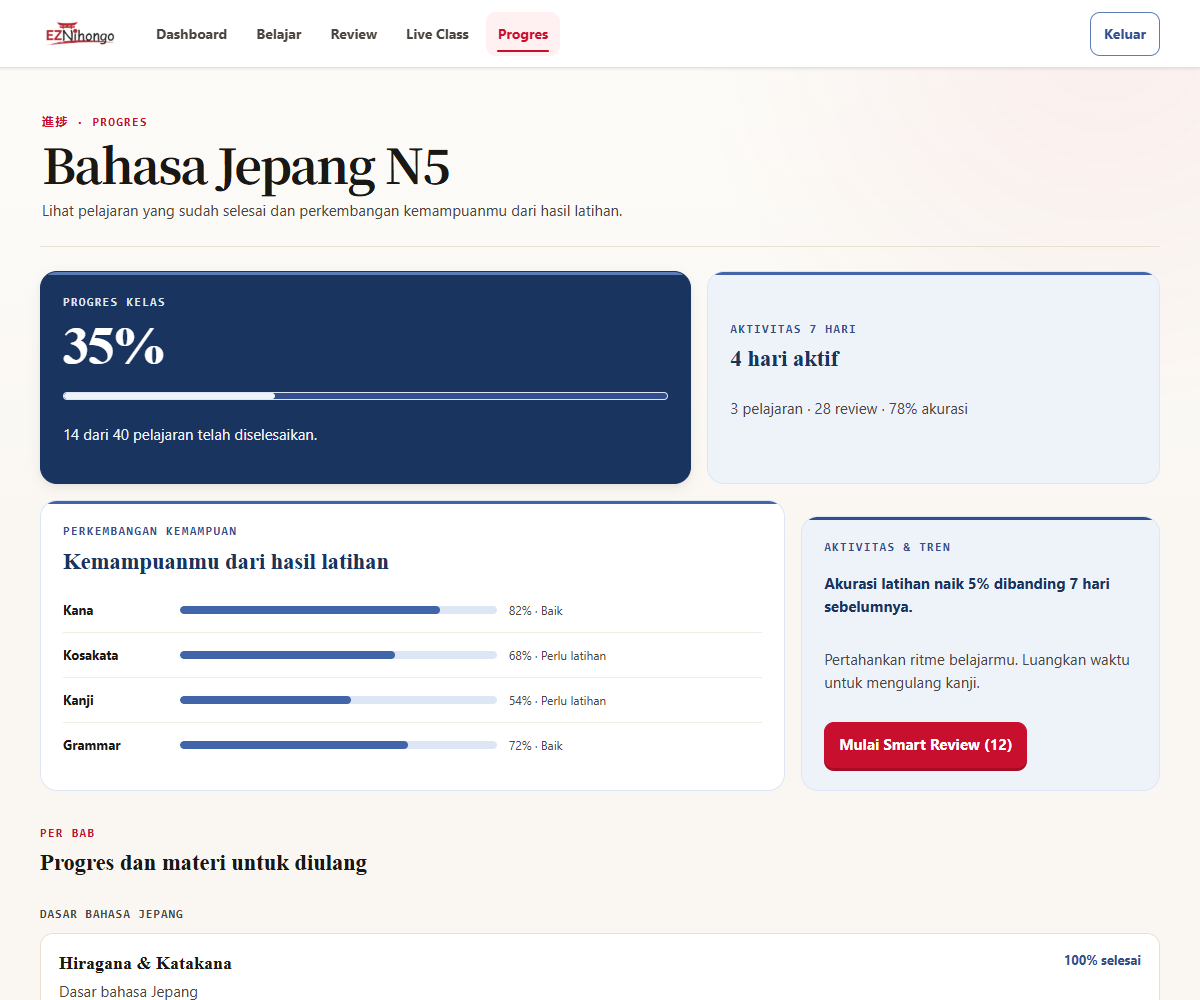Screen dimensions: 1200x1000
Task: Click 'Kemampuanmu dari hasil latihan' heading
Action: coord(226,562)
